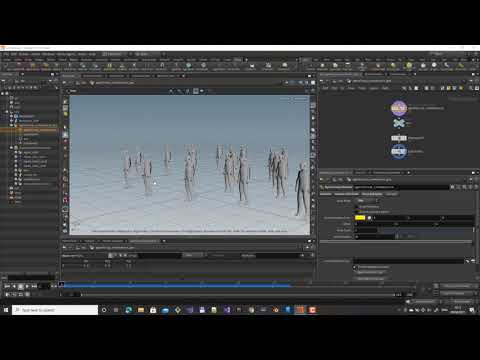The width and height of the screenshot is (480, 360).
Task: Open File Explorer from the taskbar
Action: (x=141, y=310)
